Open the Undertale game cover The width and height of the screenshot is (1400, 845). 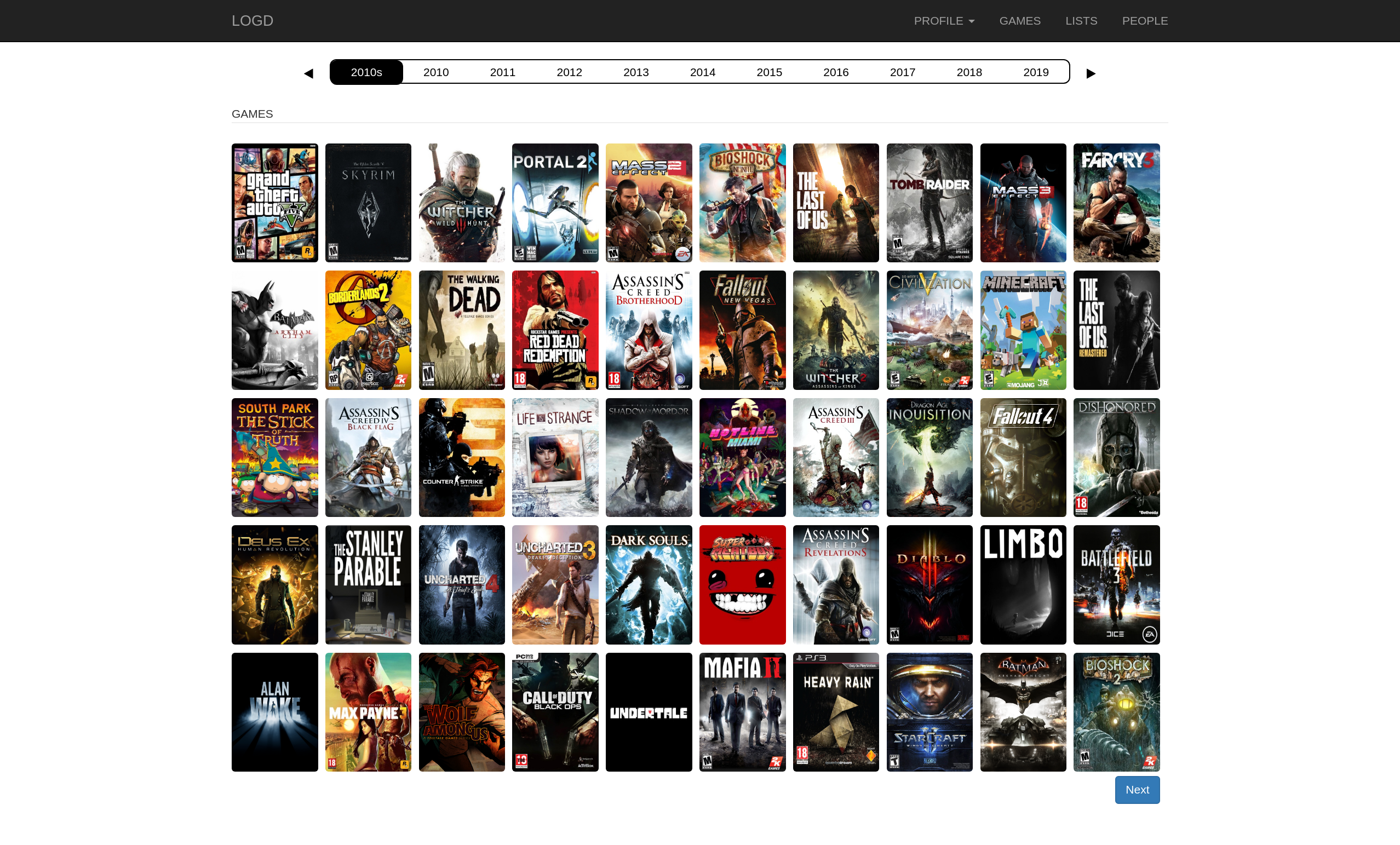pyautogui.click(x=649, y=712)
